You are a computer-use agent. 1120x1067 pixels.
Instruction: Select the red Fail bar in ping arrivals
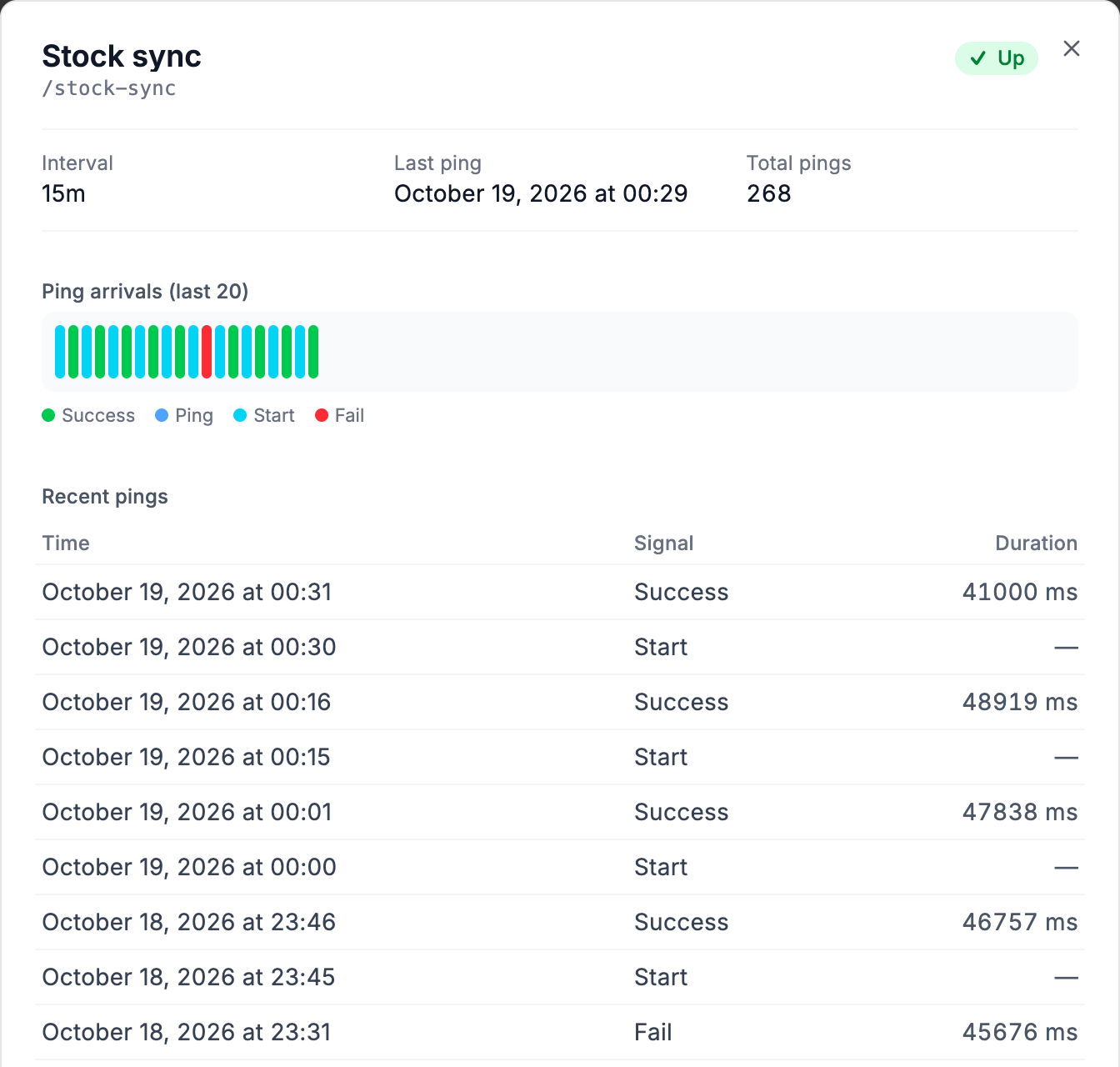click(x=207, y=352)
